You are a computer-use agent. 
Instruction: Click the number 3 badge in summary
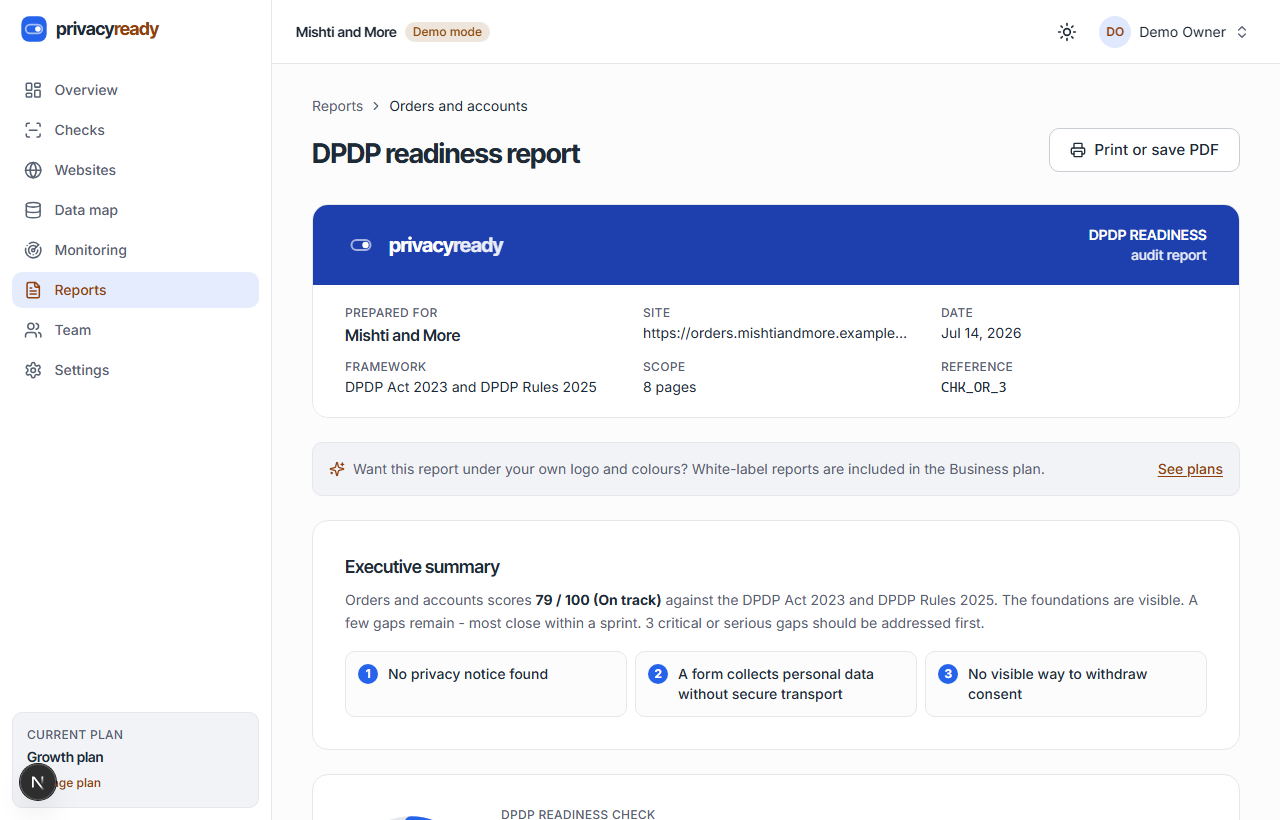tap(948, 674)
